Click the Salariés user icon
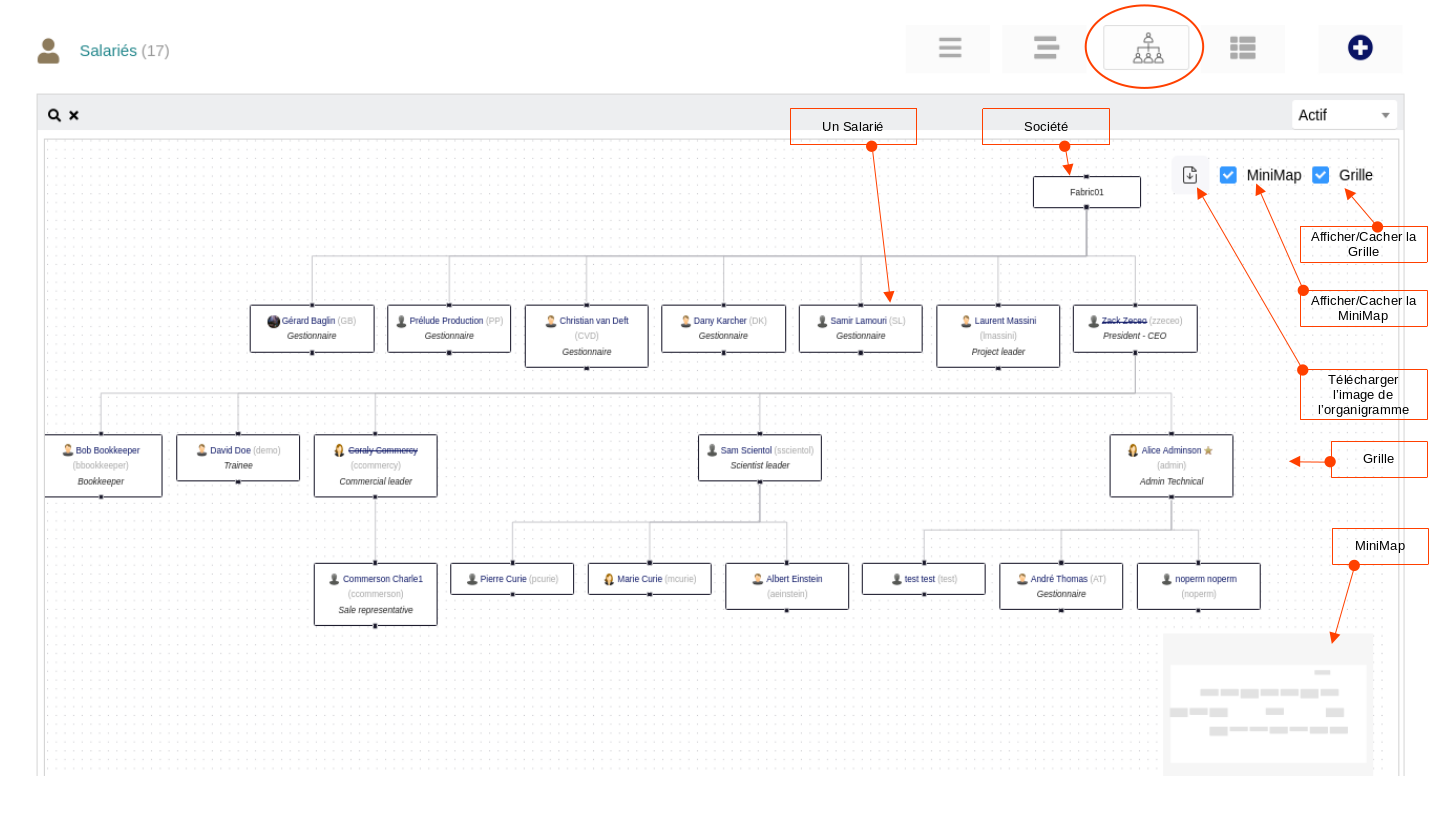 pos(48,51)
